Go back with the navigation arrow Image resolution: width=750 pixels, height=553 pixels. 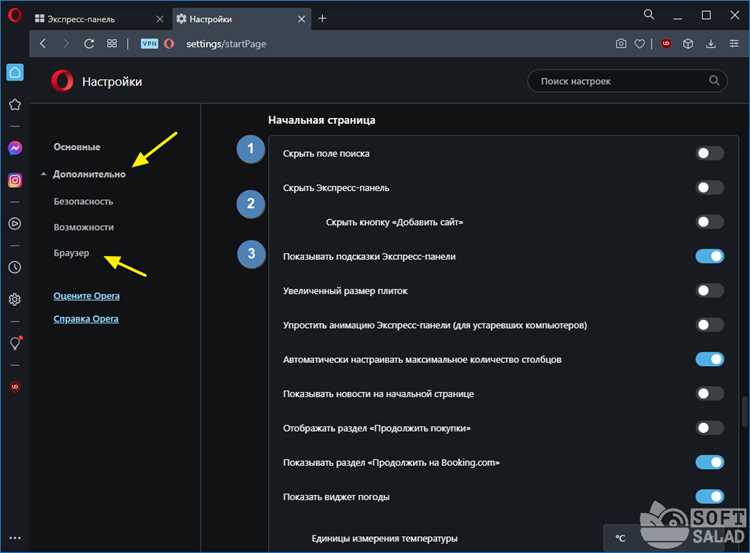tap(43, 44)
